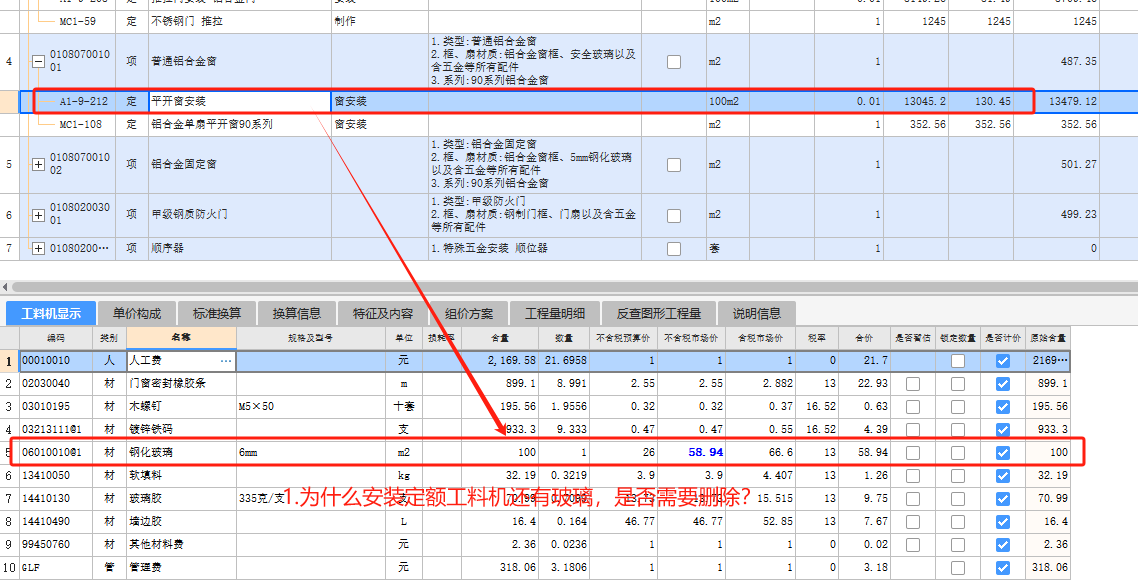Click the 487.35 value in 普通铝合金窗 row
The width and height of the screenshot is (1138, 585).
coord(1078,62)
